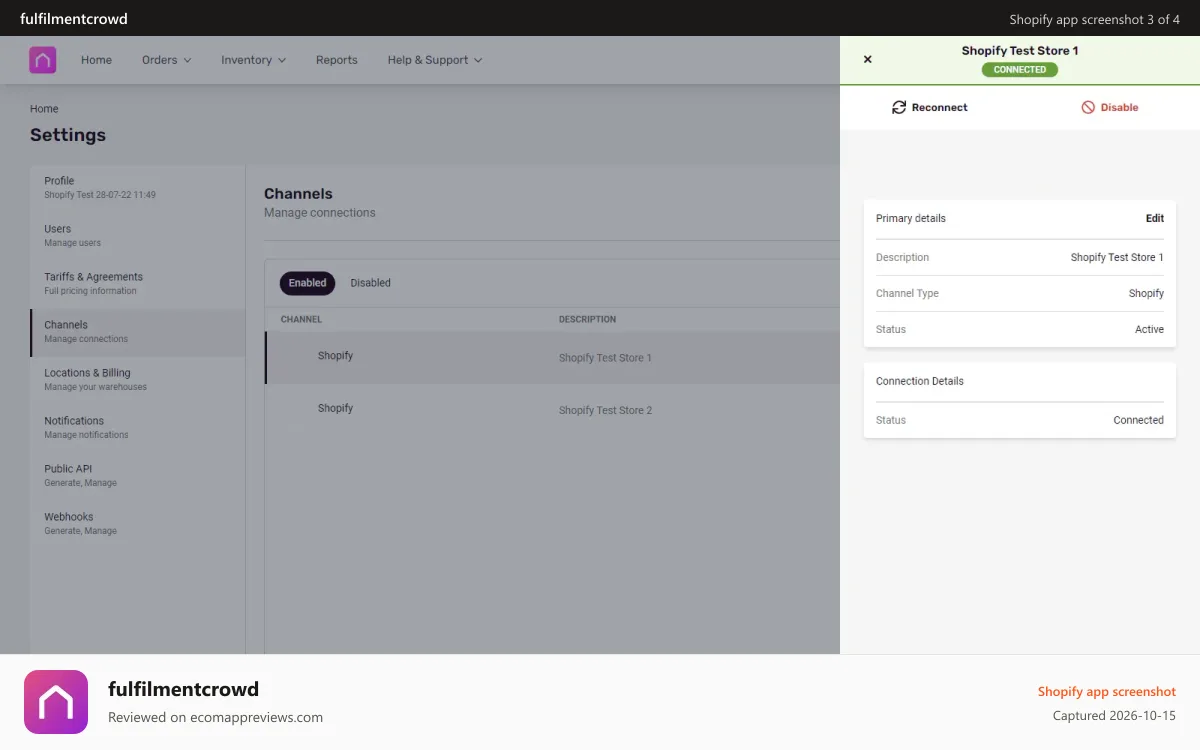Open Profile settings section

tap(138, 187)
